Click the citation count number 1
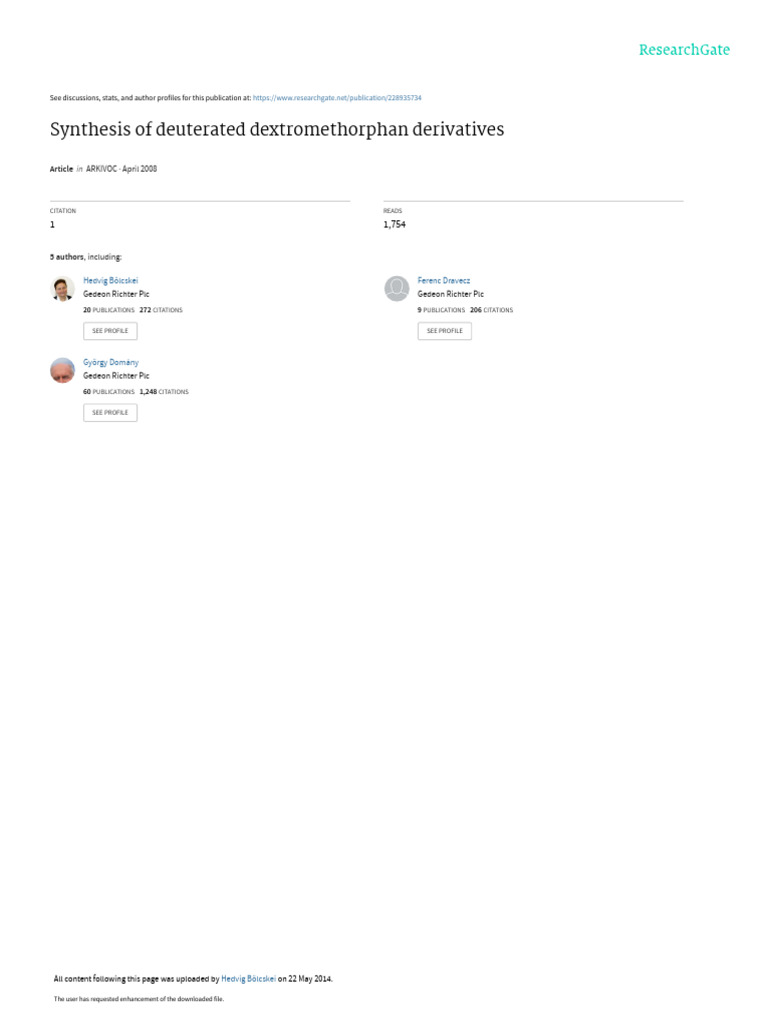This screenshot has height=1024, width=768. pyautogui.click(x=52, y=225)
